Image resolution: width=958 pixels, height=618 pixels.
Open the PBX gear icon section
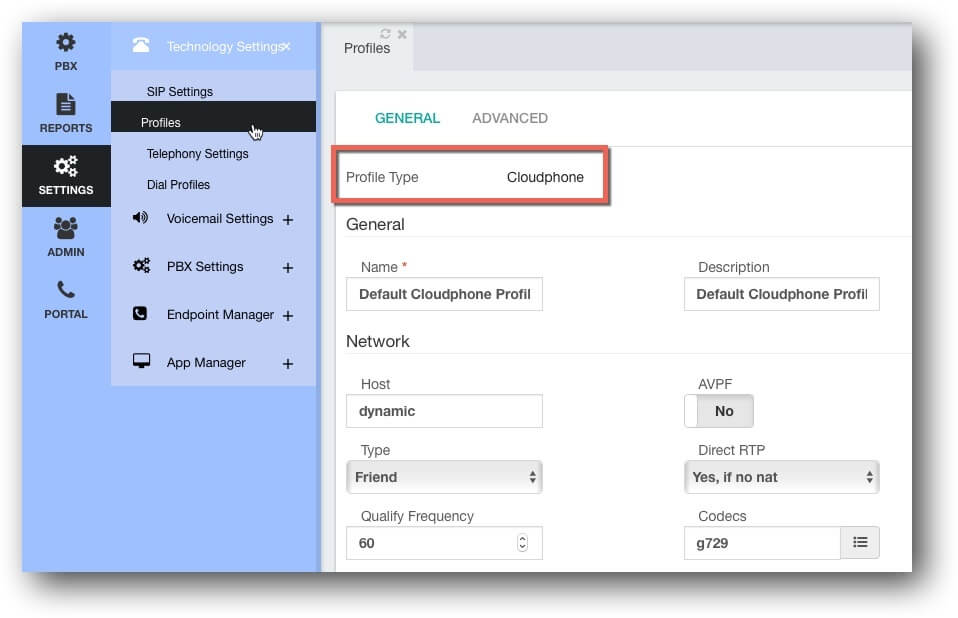[66, 42]
